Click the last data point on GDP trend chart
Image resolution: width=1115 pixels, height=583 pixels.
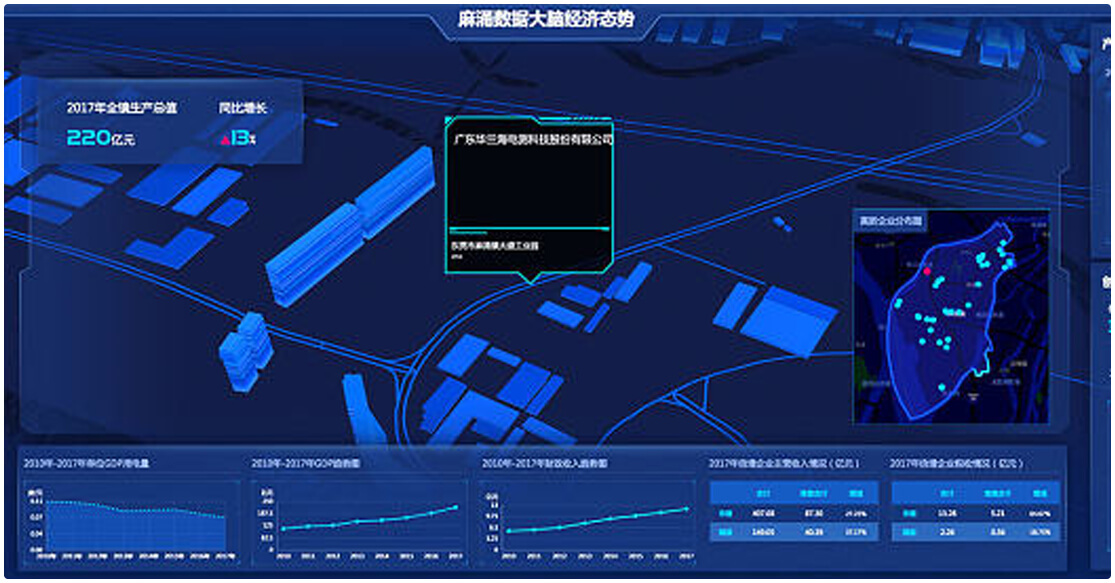tap(456, 507)
